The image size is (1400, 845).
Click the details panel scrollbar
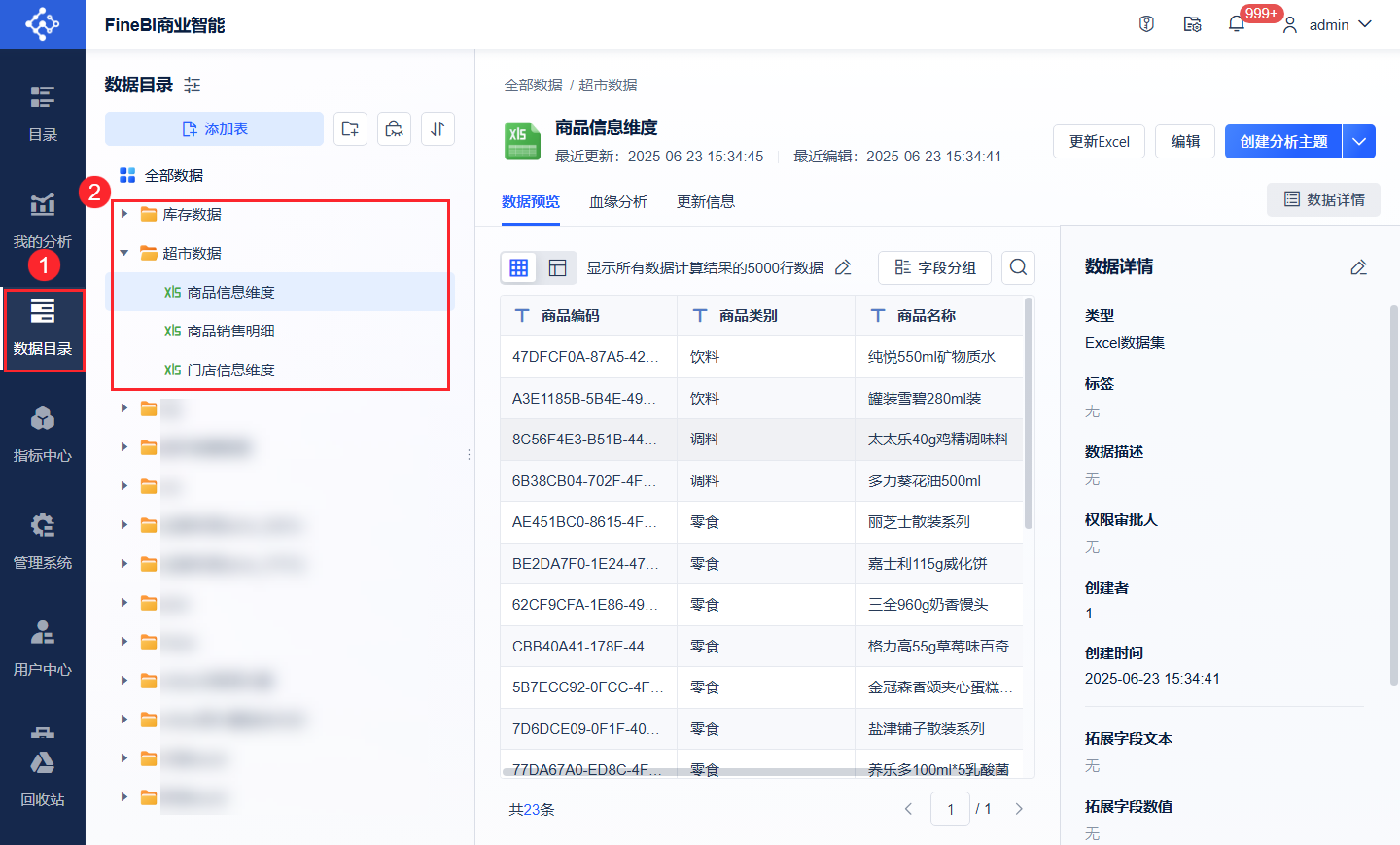(x=1394, y=496)
